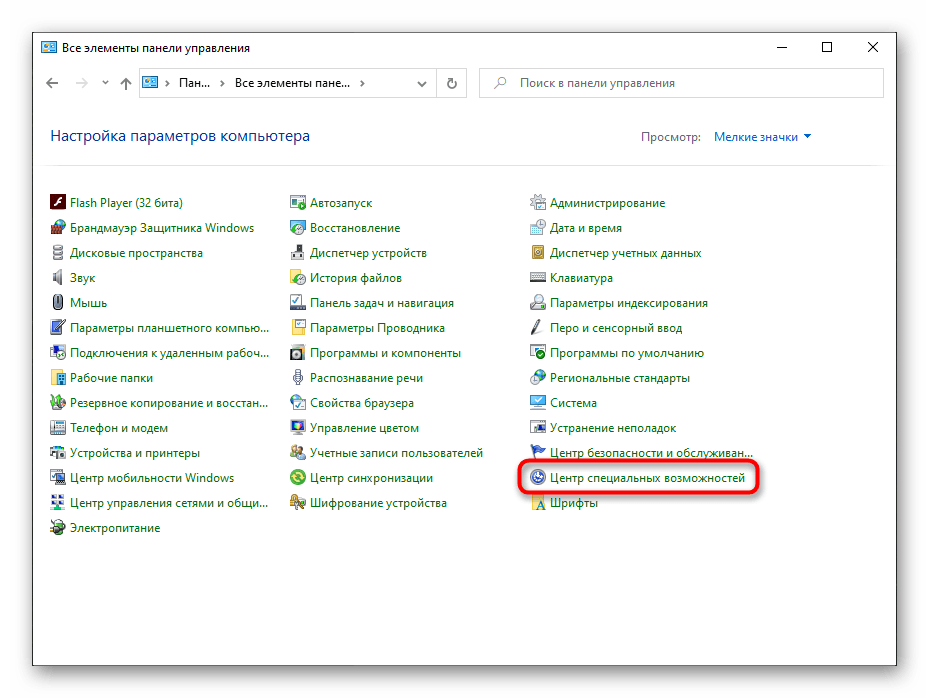Click the Диспетчер устройств icon

coord(297,252)
